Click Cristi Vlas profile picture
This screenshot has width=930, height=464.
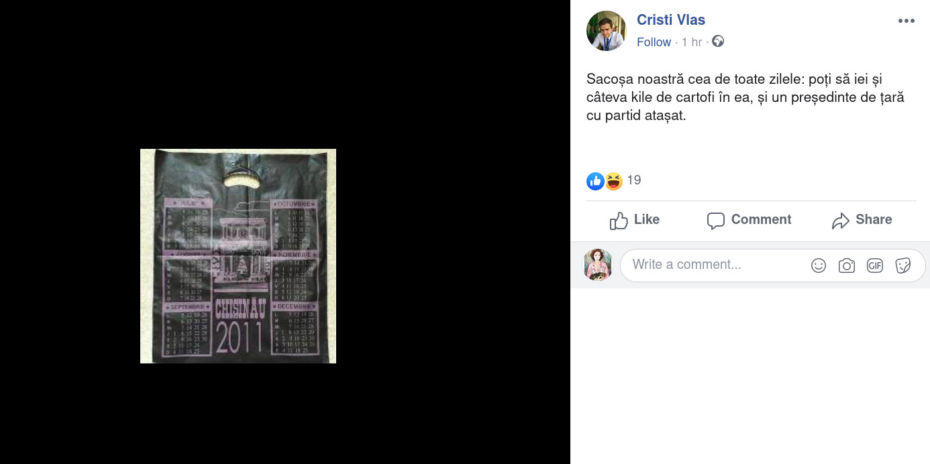tap(606, 31)
